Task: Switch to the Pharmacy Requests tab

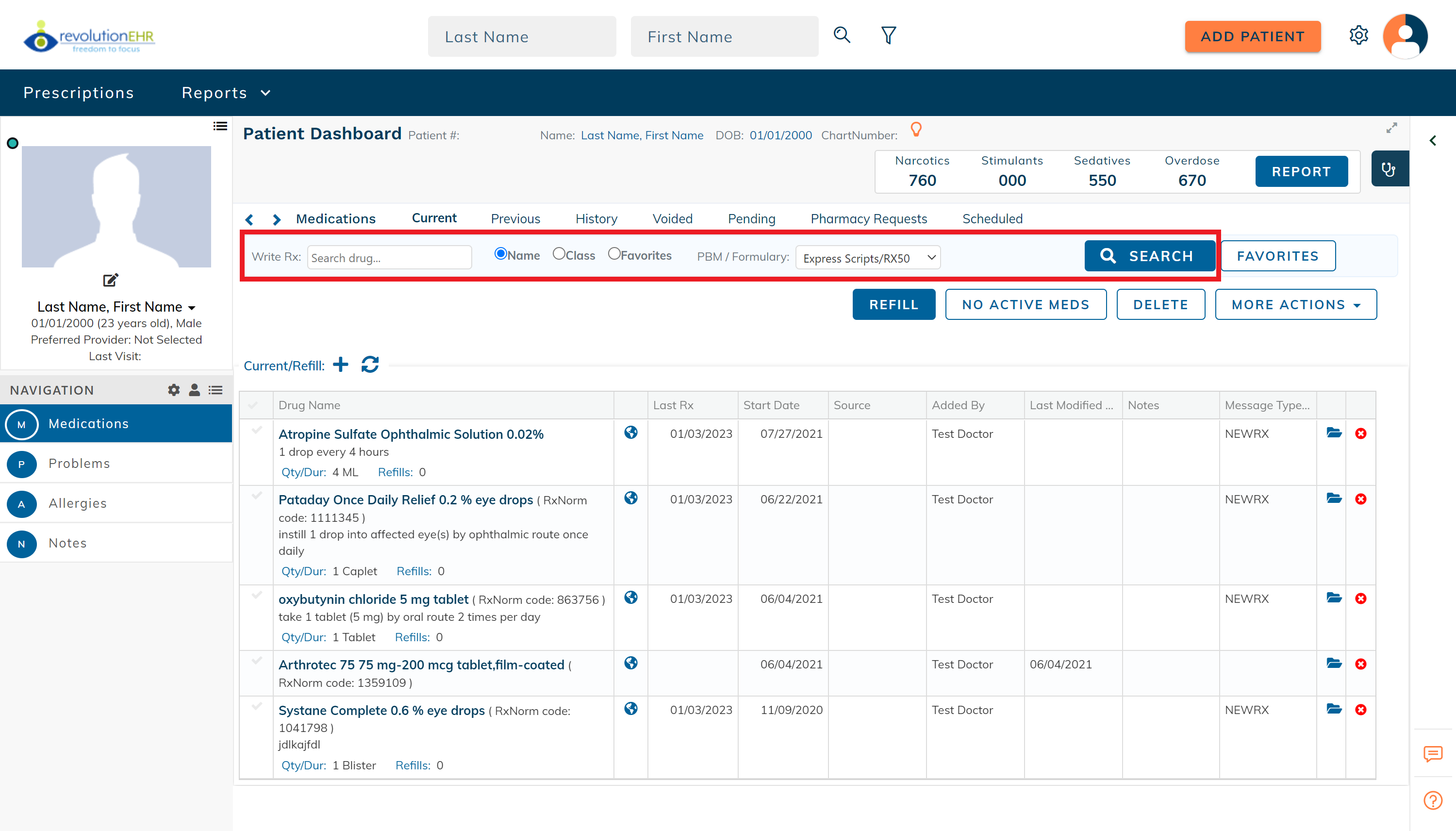Action: pyautogui.click(x=868, y=218)
